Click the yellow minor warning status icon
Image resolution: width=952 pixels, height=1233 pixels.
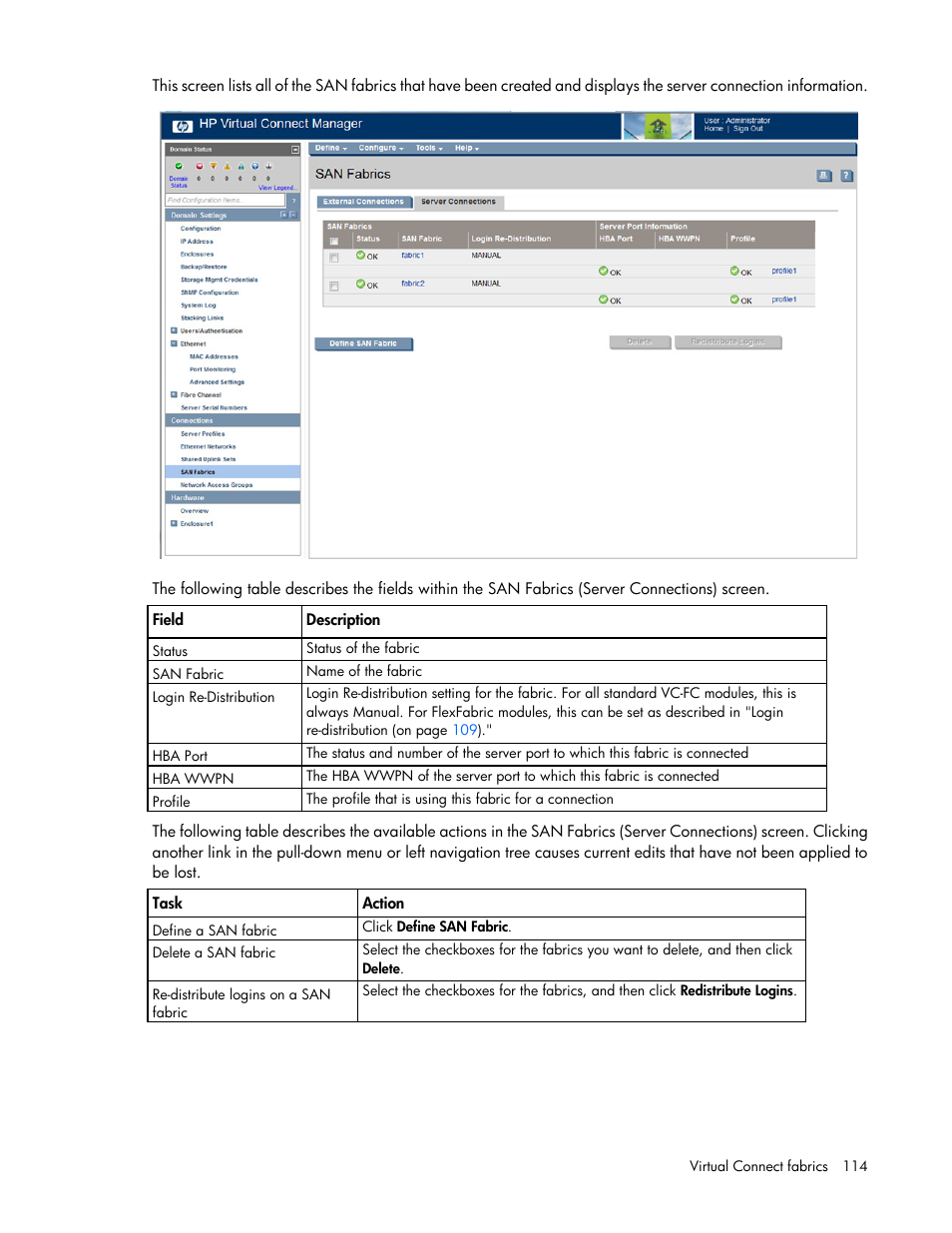tap(227, 167)
